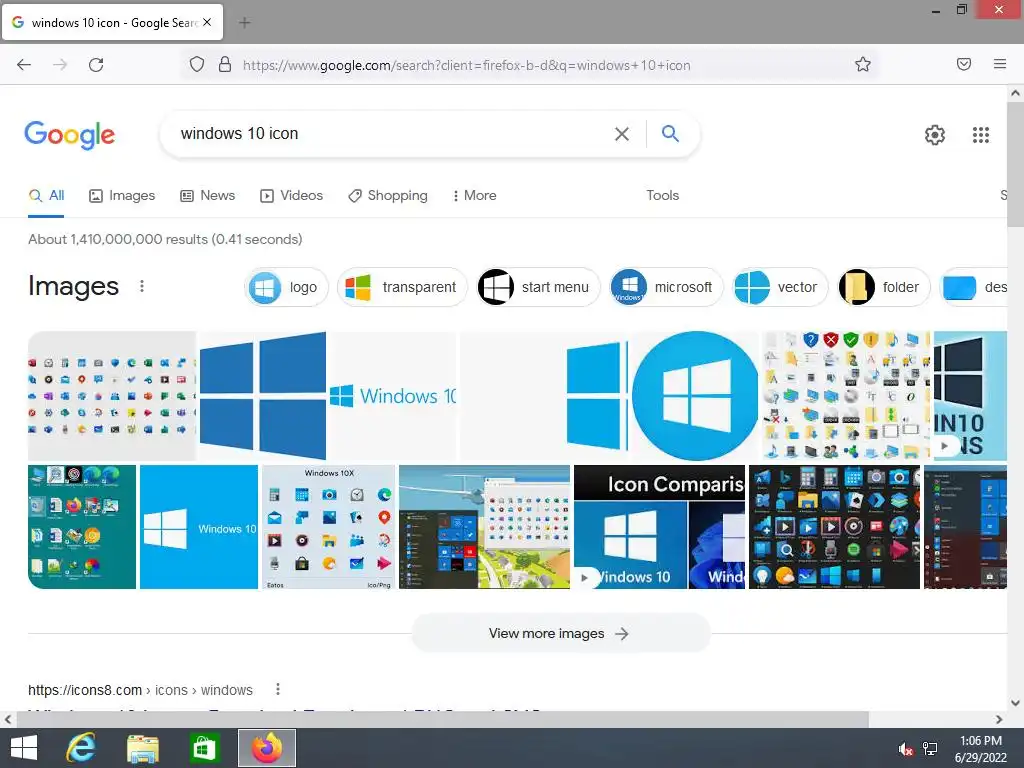The image size is (1024, 768).
Task: Click the Firefox taskbar icon
Action: click(266, 748)
